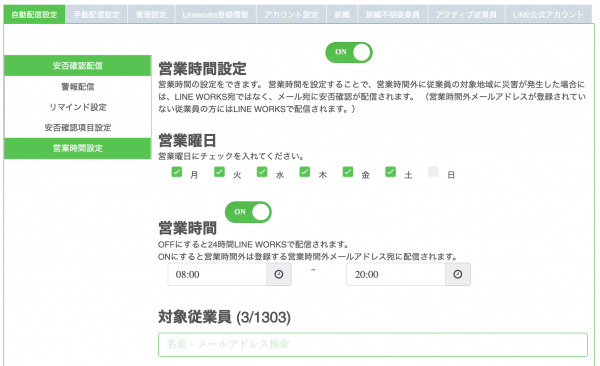Viewport: 600px width, 366px height.
Task: Click the 営業曜日 heading
Action: pos(188,141)
